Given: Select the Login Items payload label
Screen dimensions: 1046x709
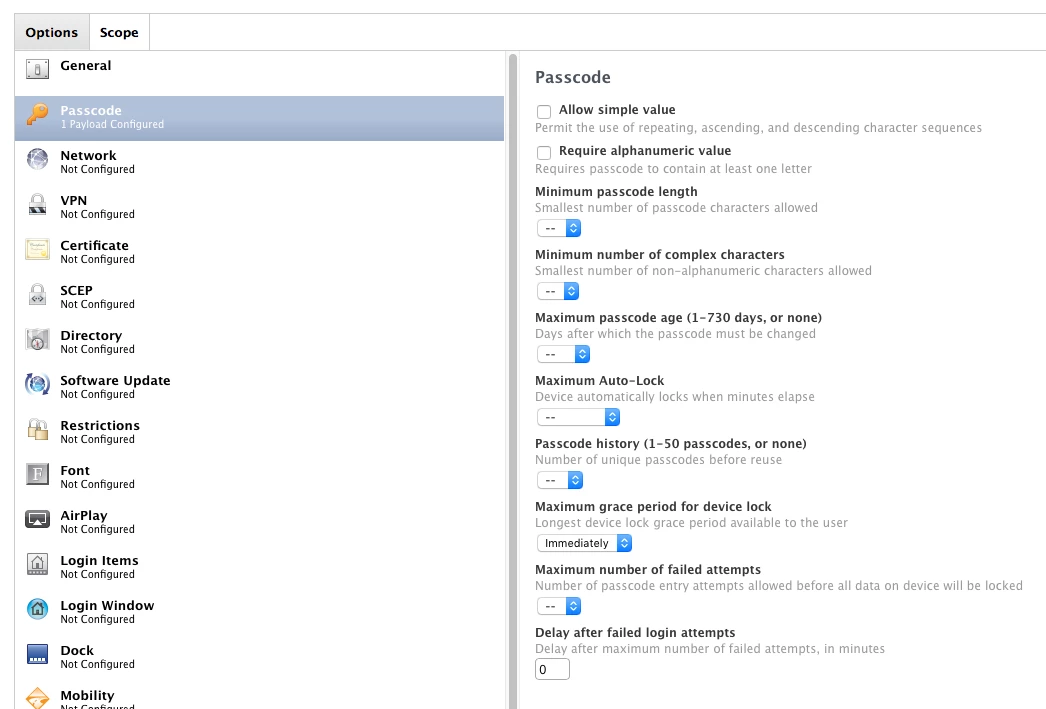Looking at the screenshot, I should [99, 560].
